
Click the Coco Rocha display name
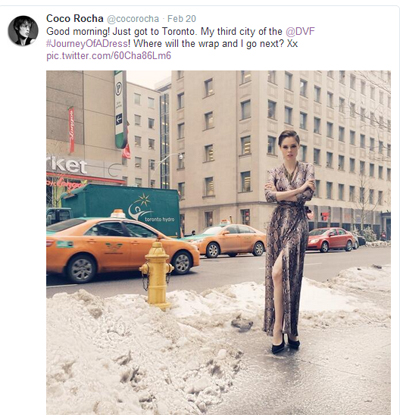75,19
